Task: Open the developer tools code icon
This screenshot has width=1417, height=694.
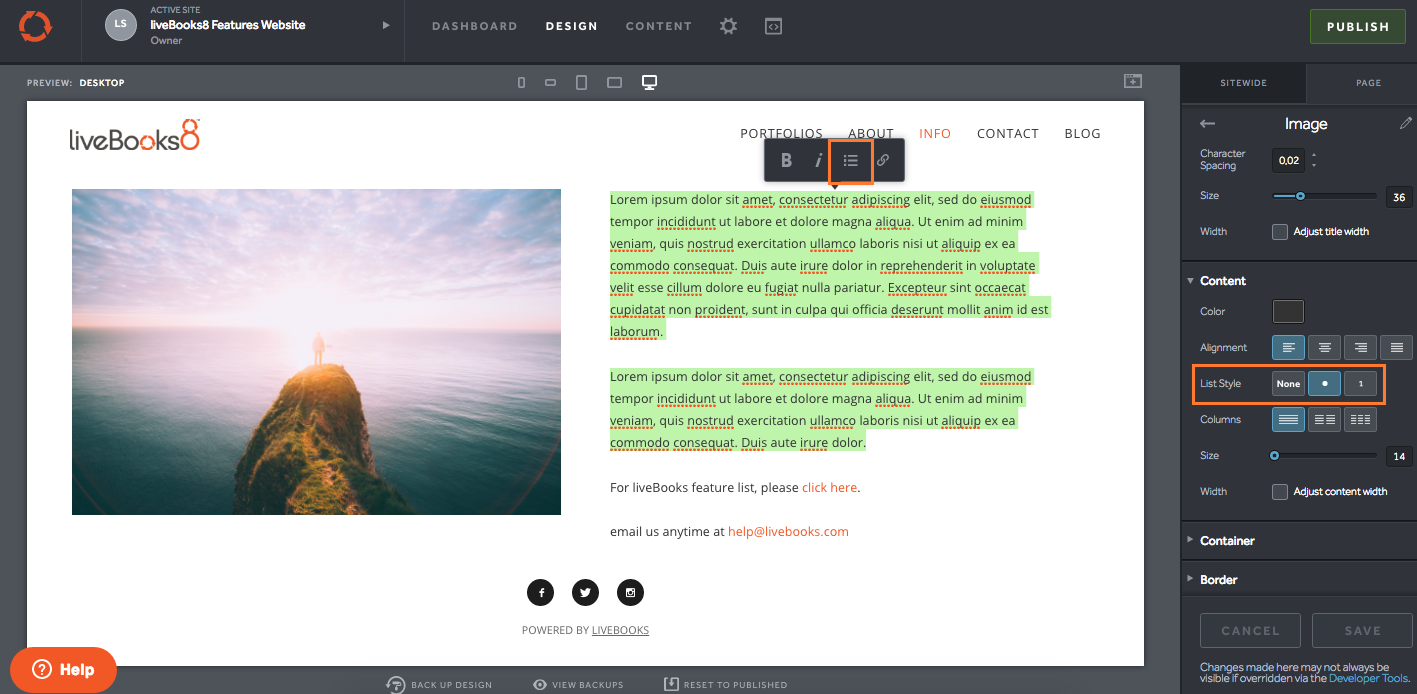Action: pyautogui.click(x=773, y=27)
